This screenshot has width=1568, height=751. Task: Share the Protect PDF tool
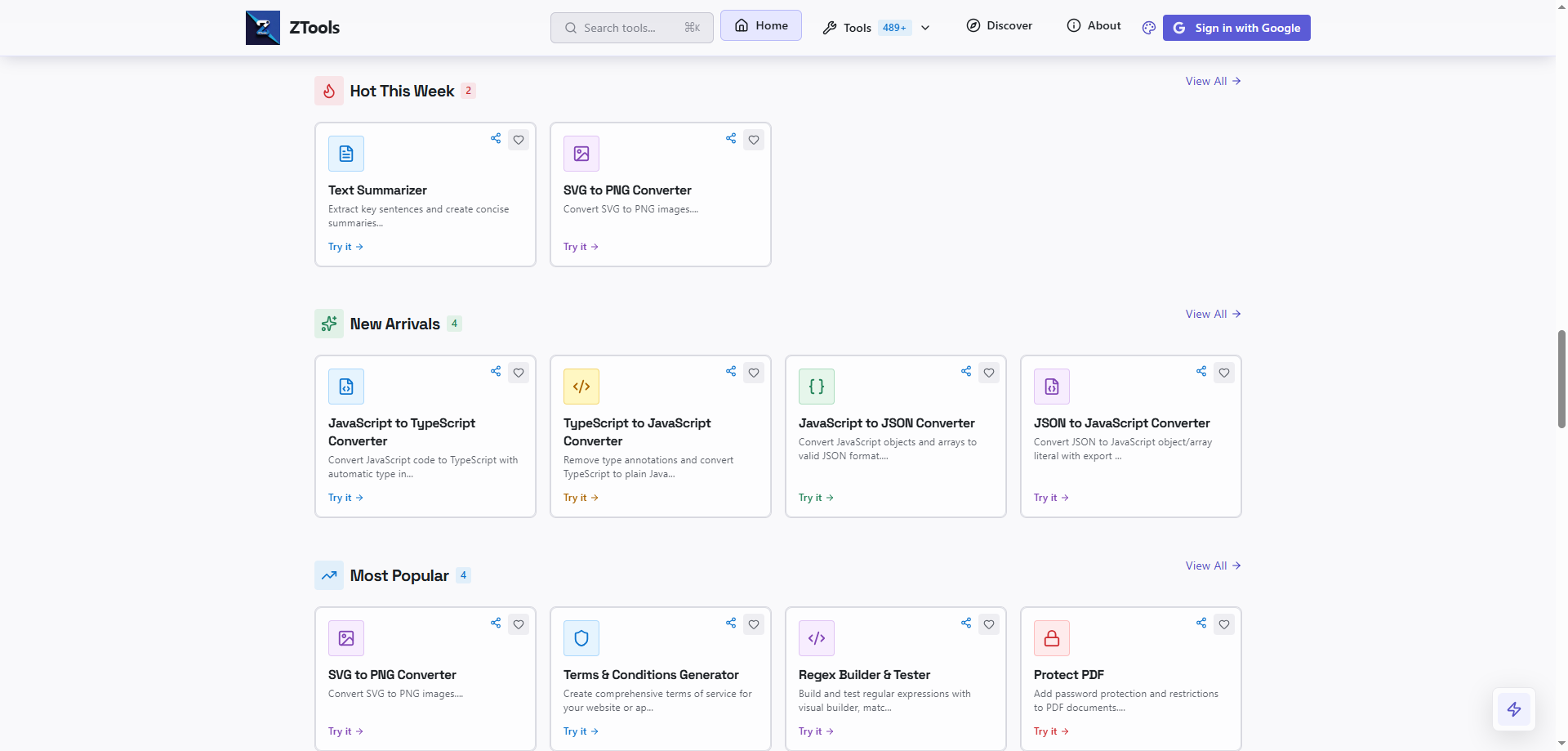[x=1201, y=623]
